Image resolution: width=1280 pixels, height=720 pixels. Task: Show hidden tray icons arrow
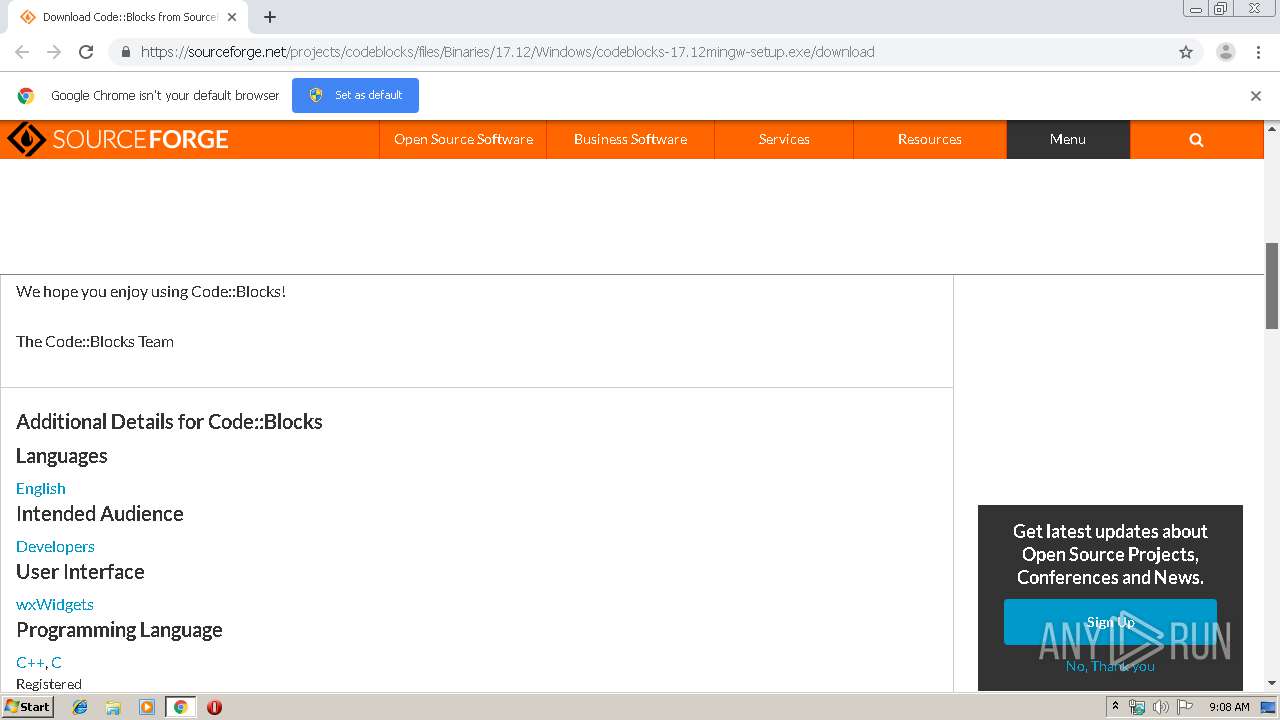point(1115,707)
